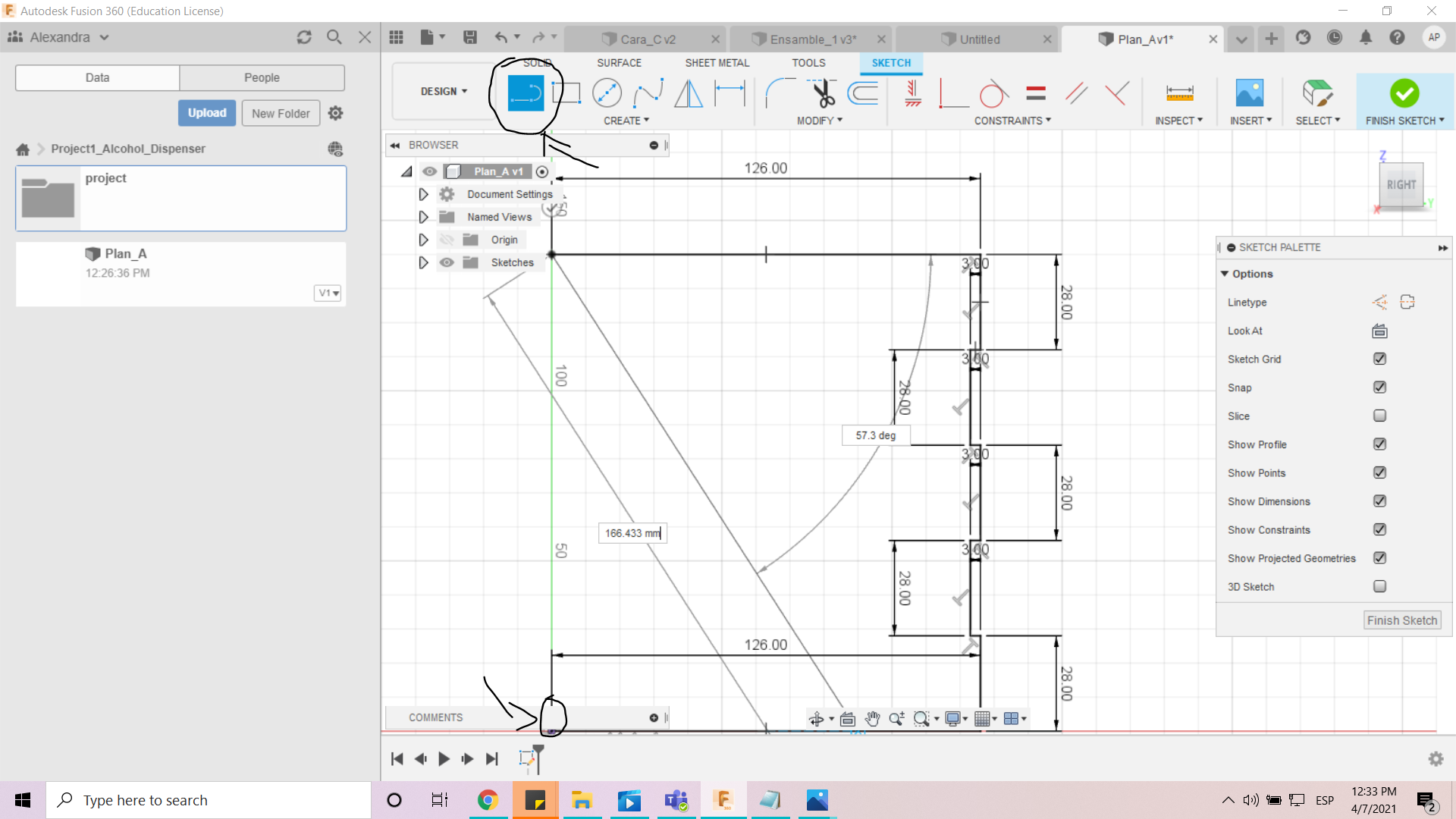
Task: Switch to the SURFACE tab
Action: (619, 63)
